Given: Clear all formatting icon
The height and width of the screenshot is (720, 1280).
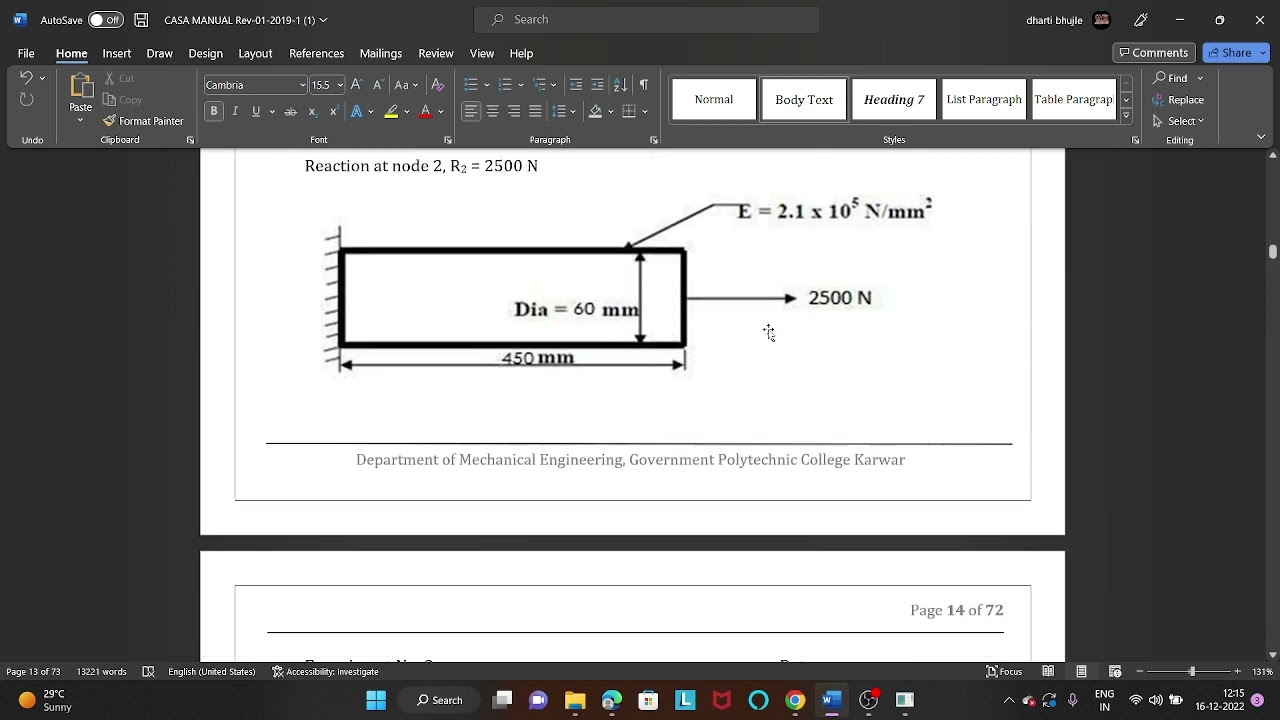Looking at the screenshot, I should (437, 85).
